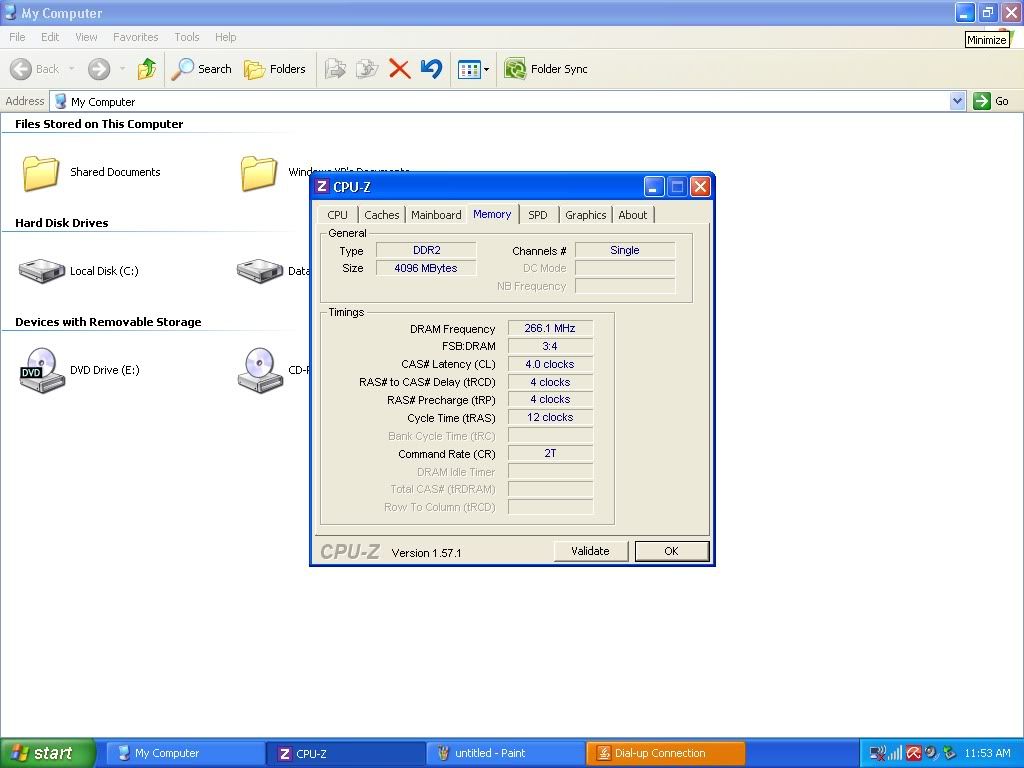
Task: Switch to the Caches tab in CPU-Z
Action: coord(381,215)
